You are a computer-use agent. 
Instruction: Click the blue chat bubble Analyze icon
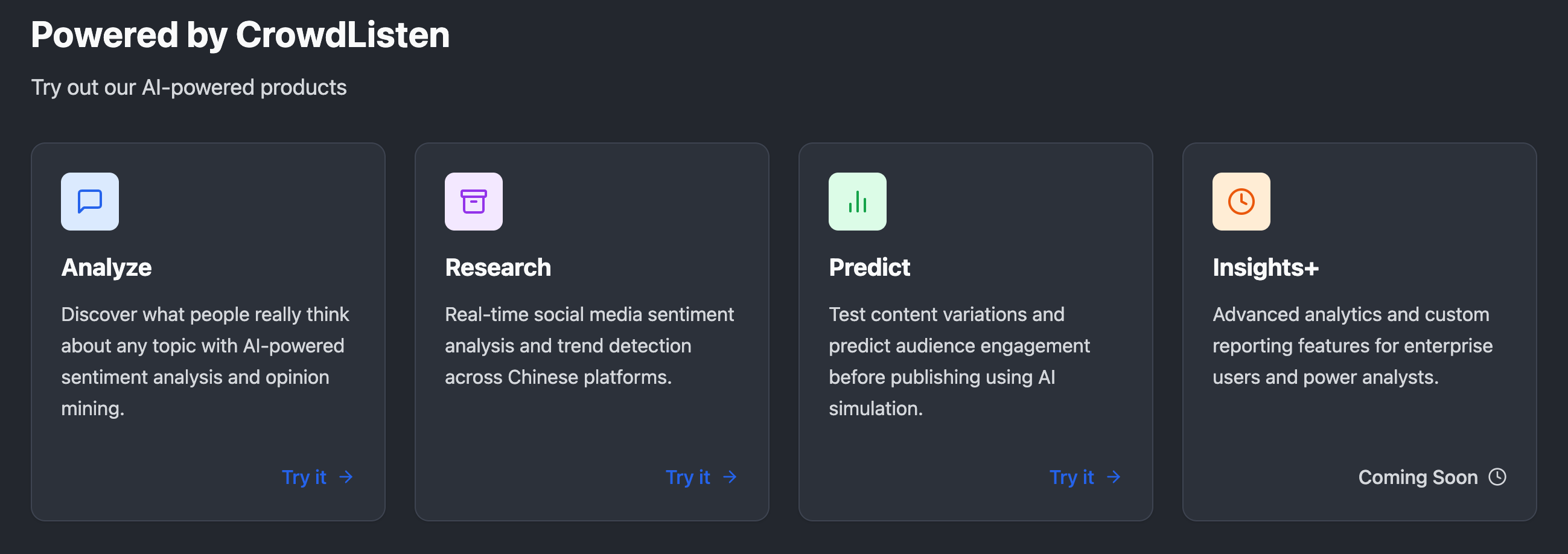click(89, 202)
